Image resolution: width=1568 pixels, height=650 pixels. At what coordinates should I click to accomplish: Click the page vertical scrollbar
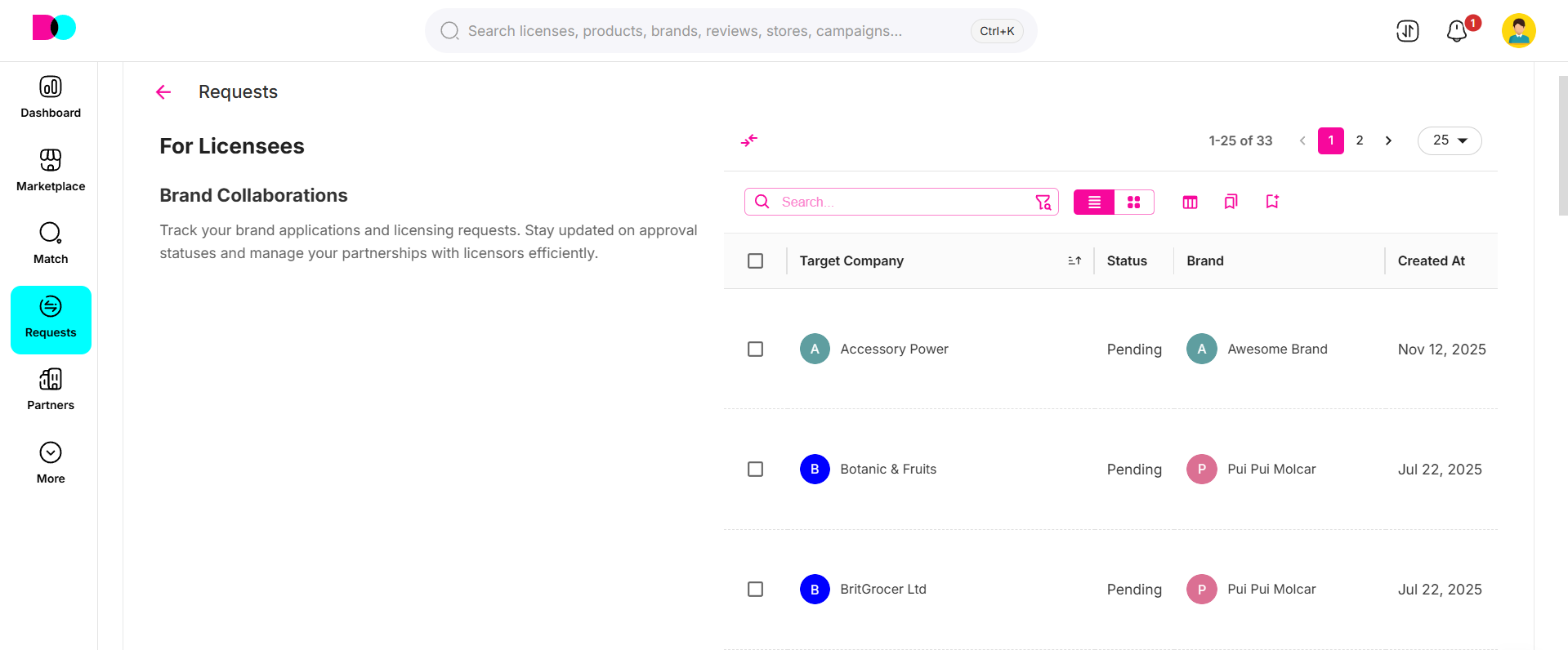click(1563, 145)
